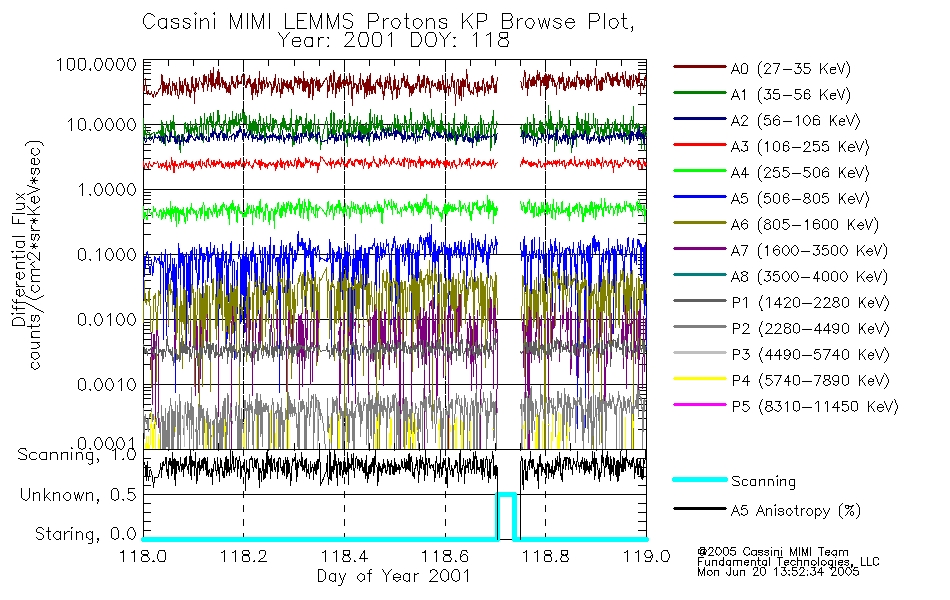Image resolution: width=950 pixels, height=600 pixels.
Task: Click the red A3 legend line swatch
Action: (700, 145)
